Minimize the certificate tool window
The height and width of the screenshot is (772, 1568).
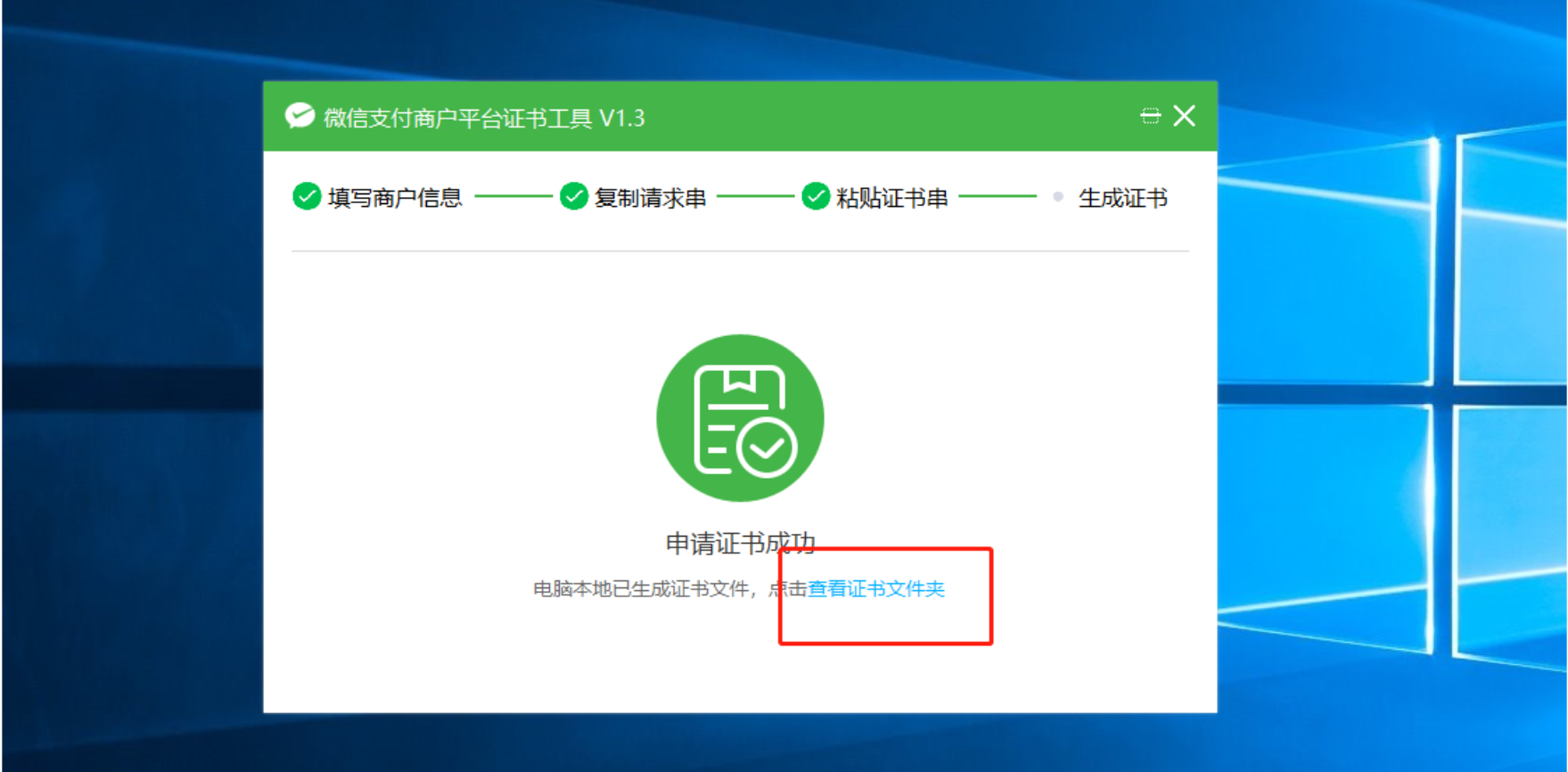pyautogui.click(x=1150, y=116)
